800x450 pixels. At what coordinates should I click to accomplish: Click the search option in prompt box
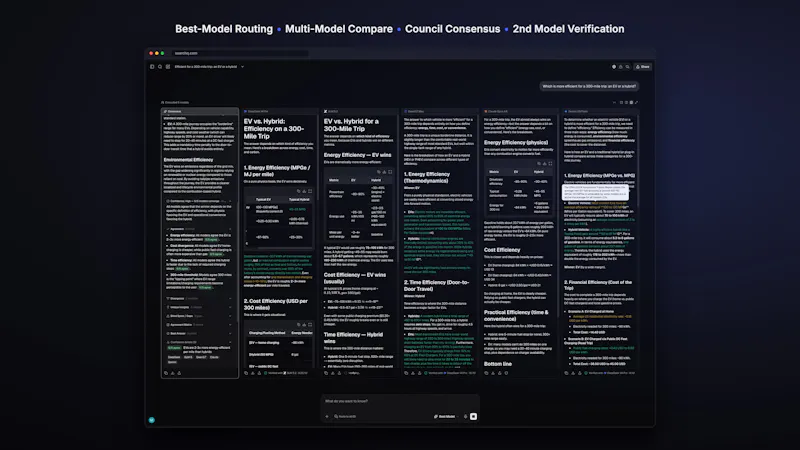pos(345,416)
